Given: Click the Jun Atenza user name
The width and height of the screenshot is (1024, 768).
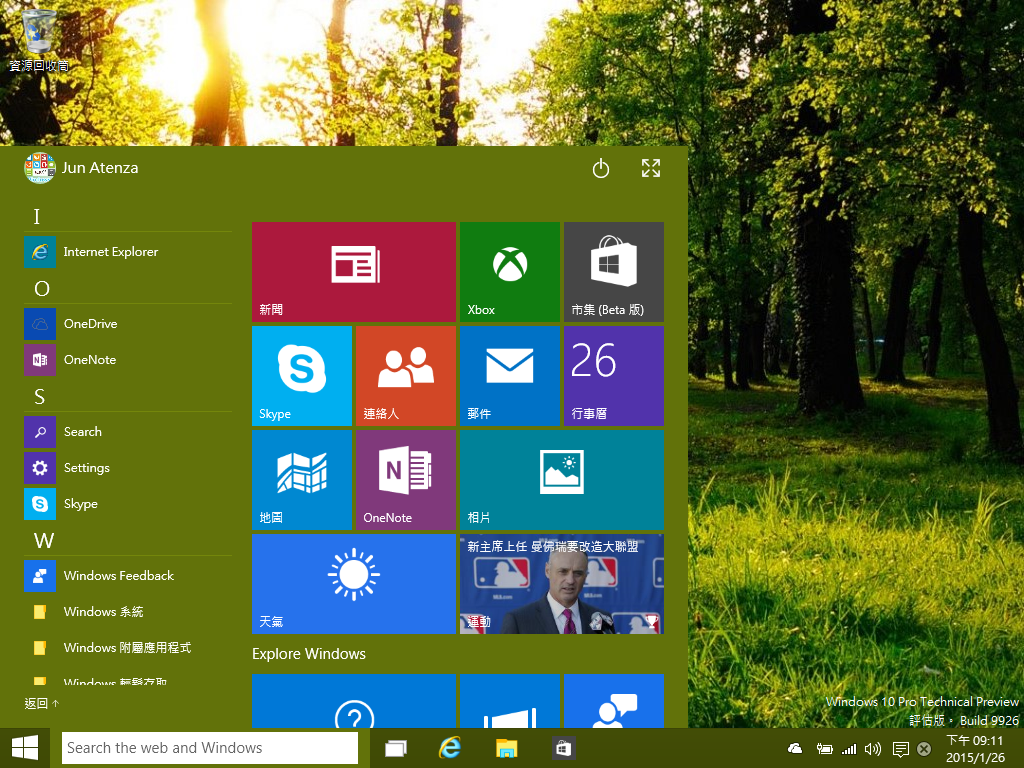Looking at the screenshot, I should coord(100,168).
